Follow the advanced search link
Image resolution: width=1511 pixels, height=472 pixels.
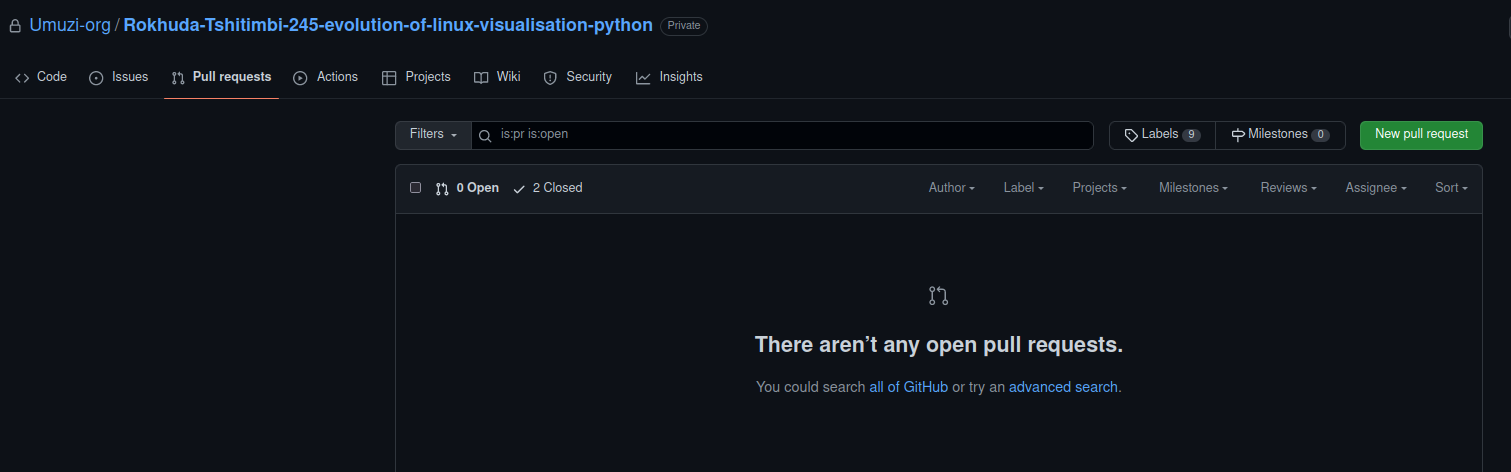[1063, 387]
